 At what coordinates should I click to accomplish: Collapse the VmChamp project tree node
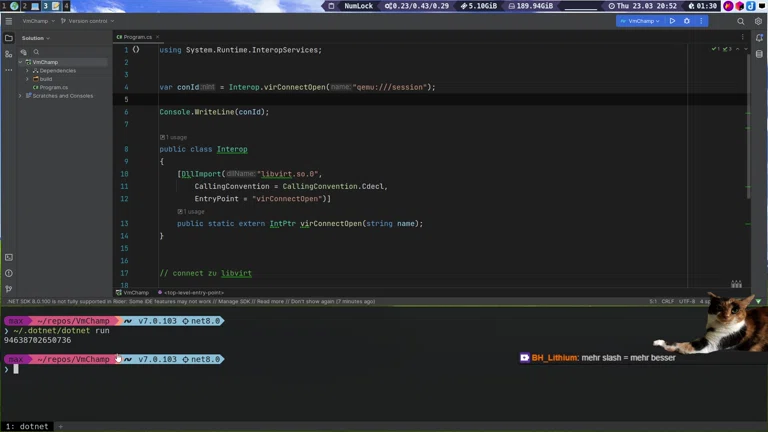[21, 62]
